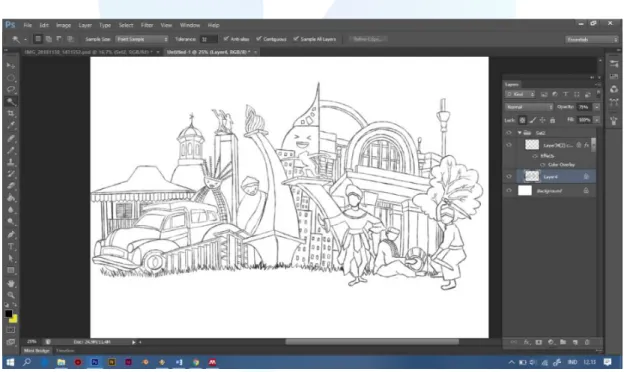This screenshot has width=624, height=372.
Task: Click Create new group folder icon
Action: click(x=563, y=342)
